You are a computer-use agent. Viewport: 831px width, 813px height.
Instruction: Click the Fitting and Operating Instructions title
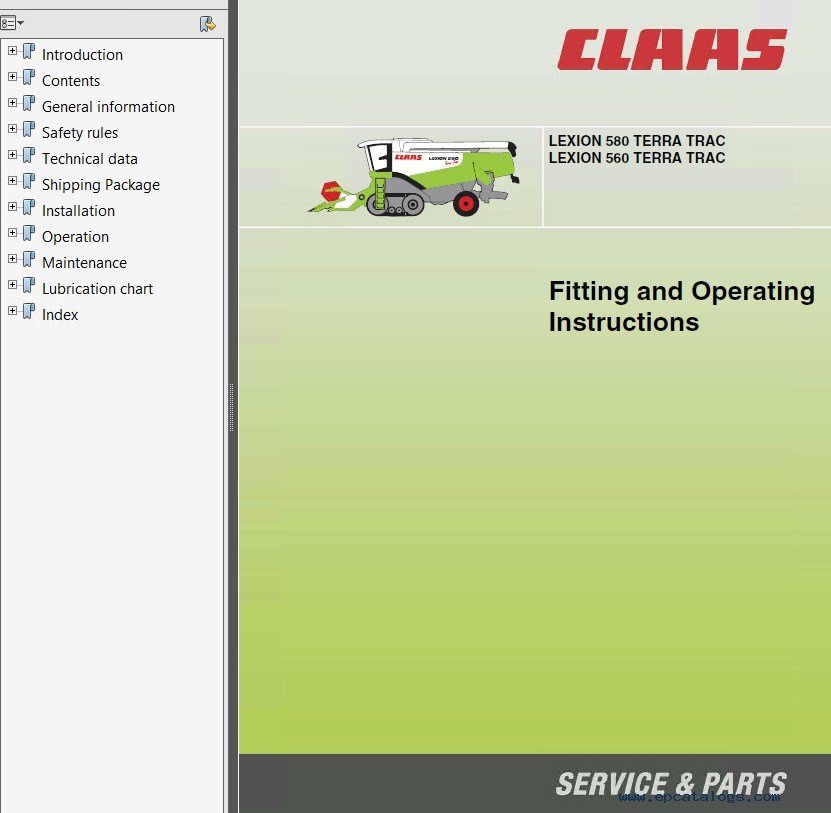click(x=682, y=306)
